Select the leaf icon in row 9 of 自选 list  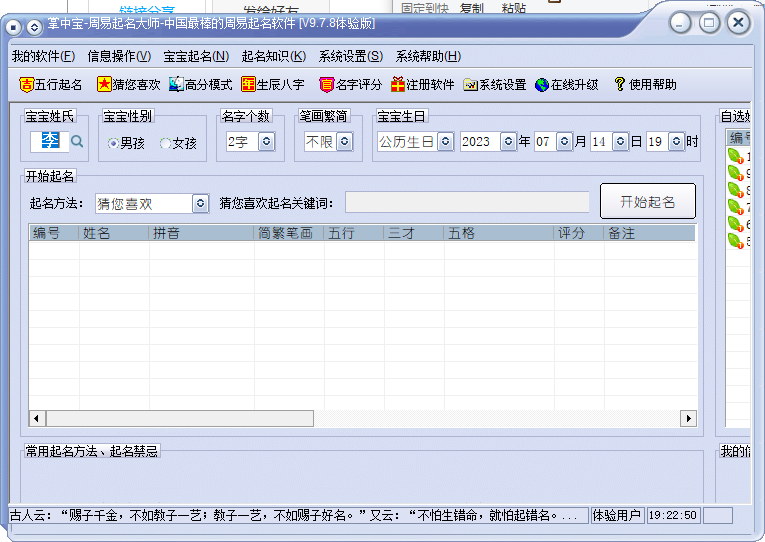735,173
